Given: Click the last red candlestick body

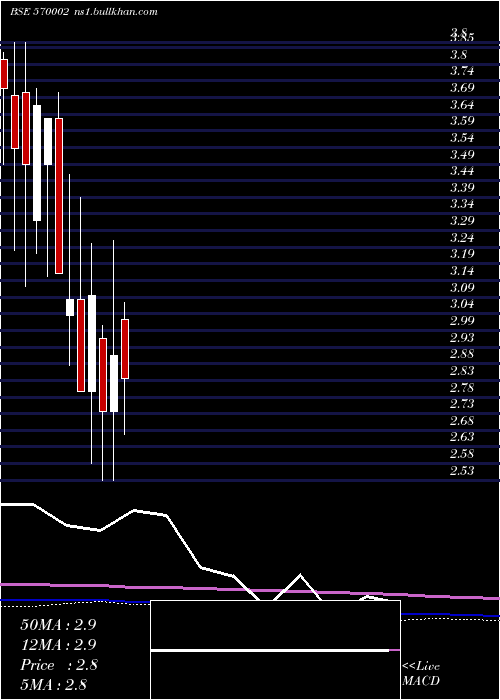Looking at the screenshot, I should (125, 349).
